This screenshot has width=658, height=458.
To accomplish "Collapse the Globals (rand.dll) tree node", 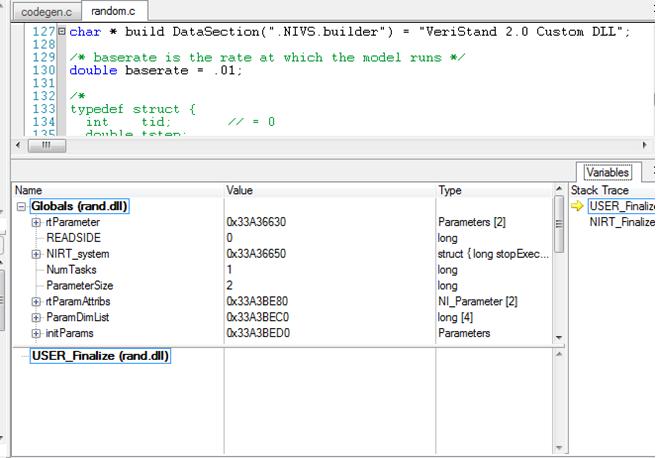I will 21,206.
